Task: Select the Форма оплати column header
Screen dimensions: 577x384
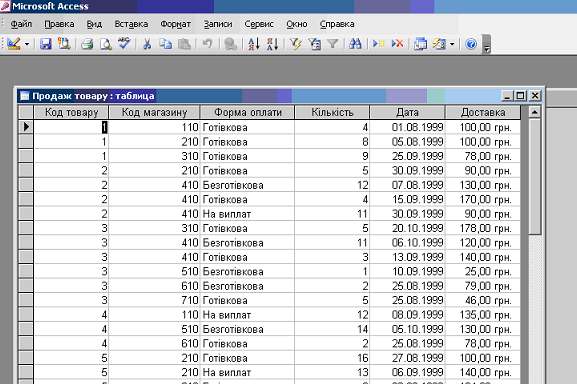Action: pos(248,112)
